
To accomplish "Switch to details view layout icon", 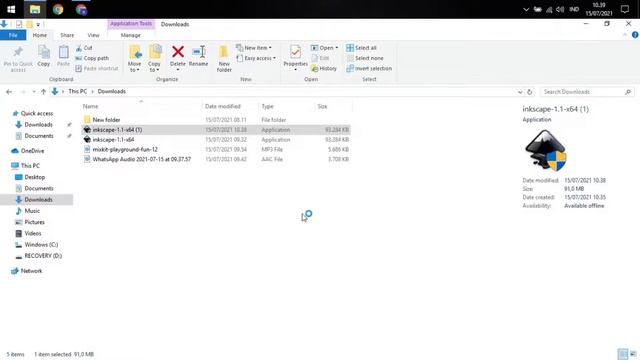I will [623, 354].
